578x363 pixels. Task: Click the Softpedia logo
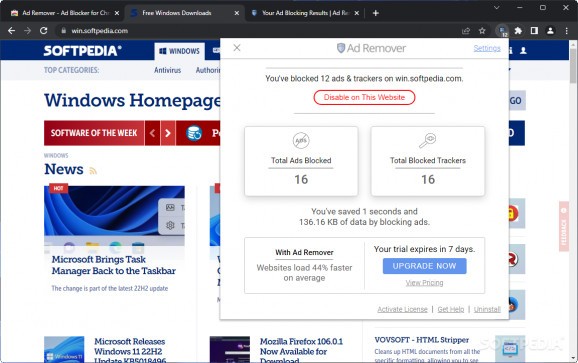[82, 50]
